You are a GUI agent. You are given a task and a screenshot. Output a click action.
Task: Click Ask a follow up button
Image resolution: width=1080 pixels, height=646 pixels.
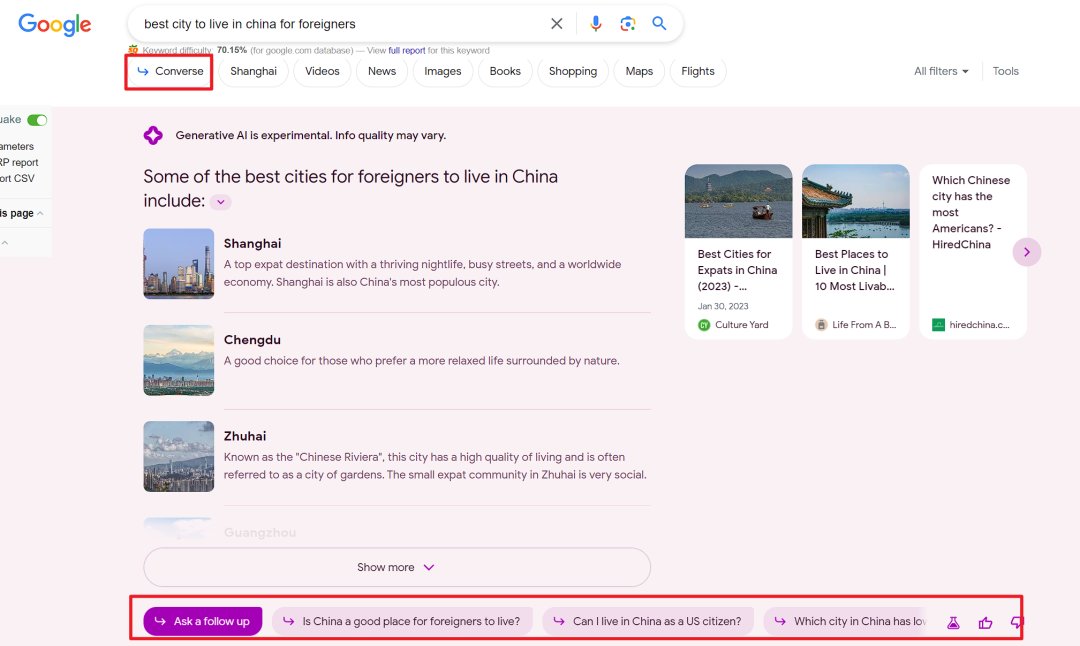click(x=202, y=621)
